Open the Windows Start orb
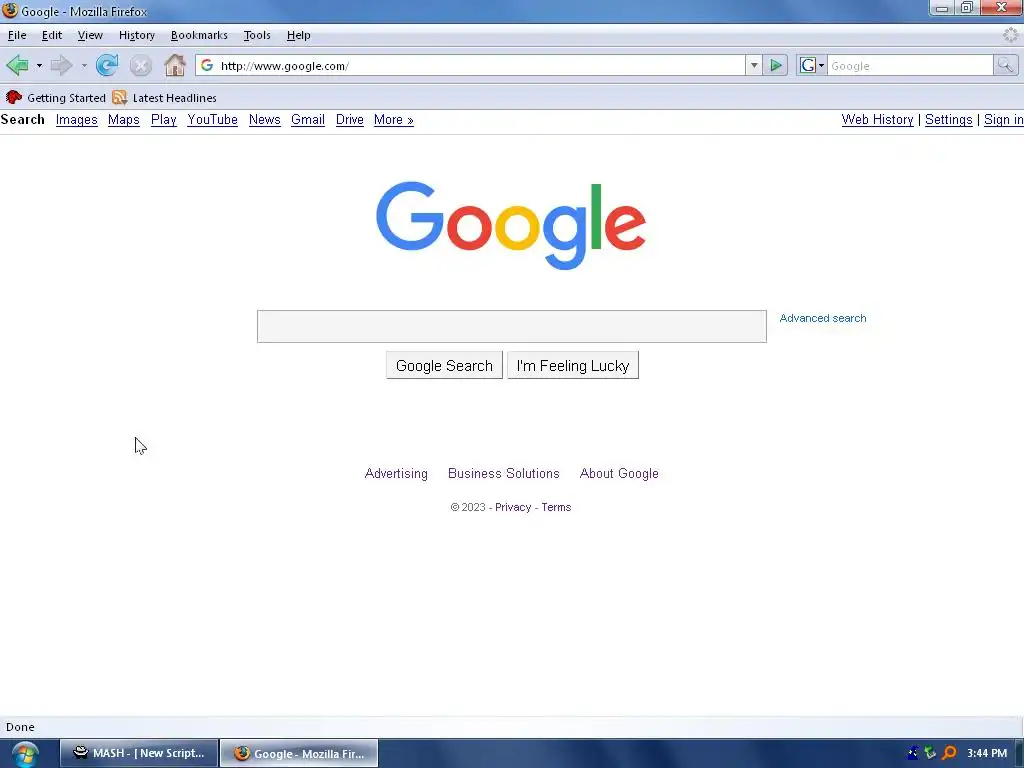Screen dimensions: 1024x768 [25, 754]
